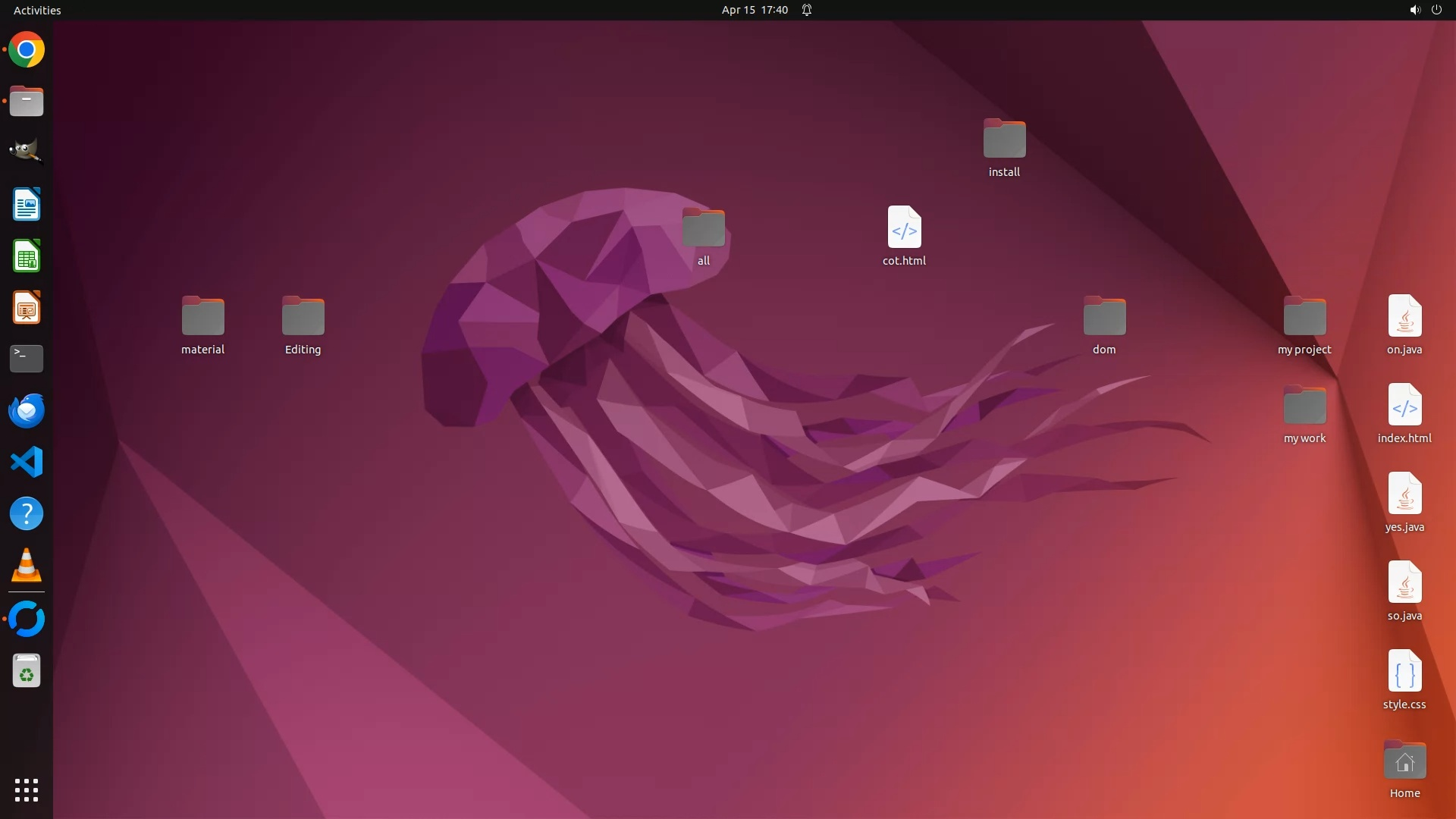Open the Trash in the dock
The image size is (1456, 819).
coord(27,671)
